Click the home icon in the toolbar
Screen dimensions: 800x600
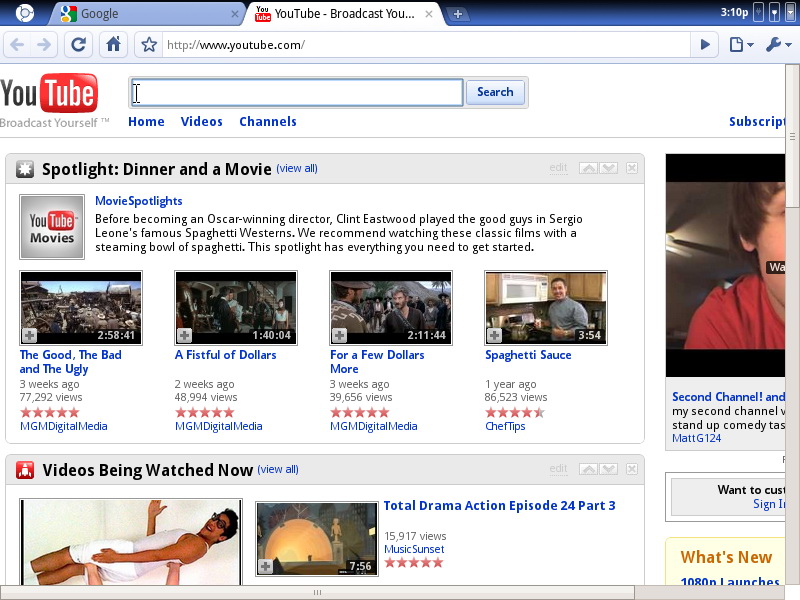click(114, 45)
